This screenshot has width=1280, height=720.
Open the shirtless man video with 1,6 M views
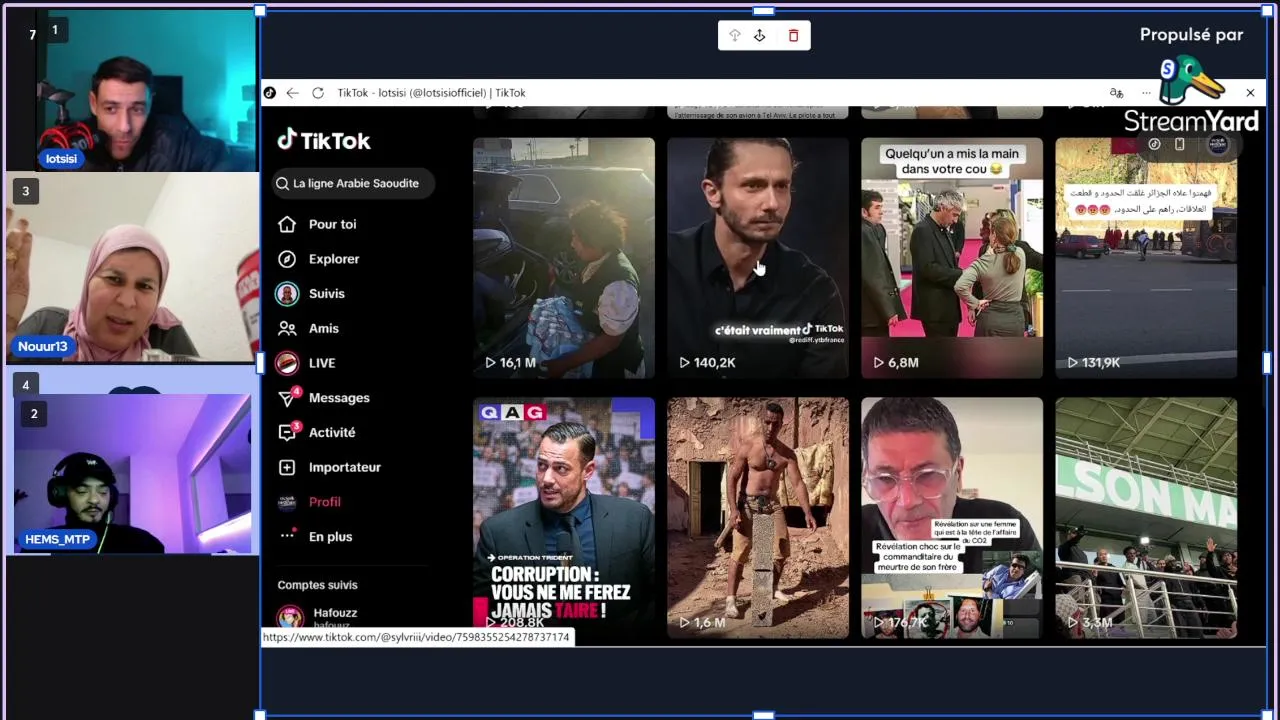click(758, 518)
